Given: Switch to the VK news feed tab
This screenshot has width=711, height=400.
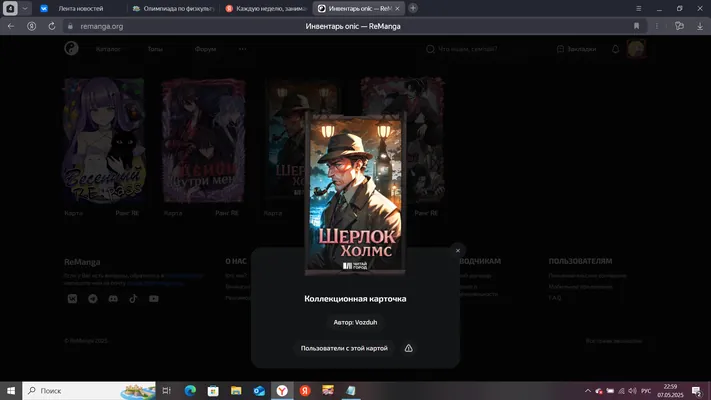Looking at the screenshot, I should coord(79,9).
